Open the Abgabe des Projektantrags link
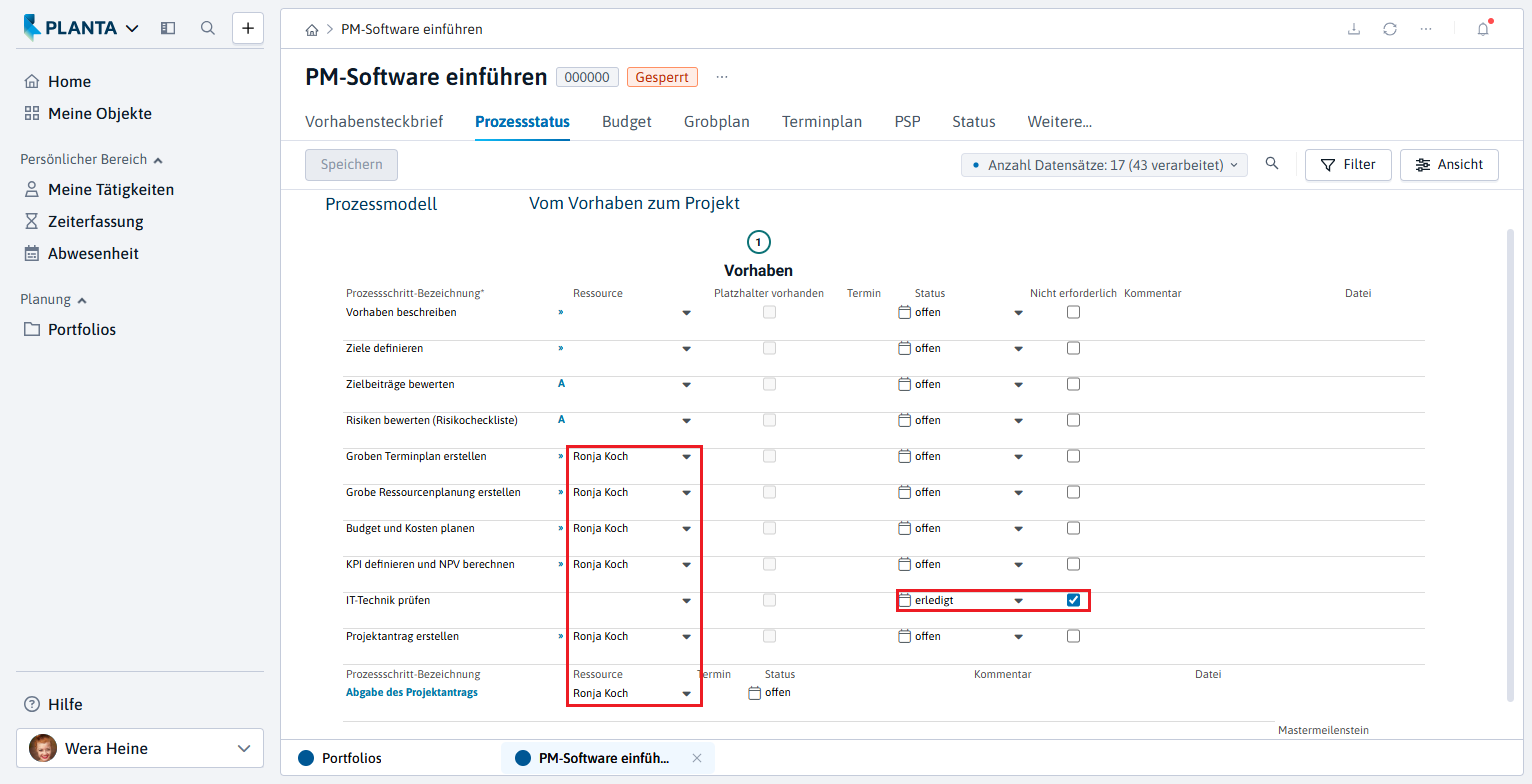The height and width of the screenshot is (784, 1532). tap(412, 692)
